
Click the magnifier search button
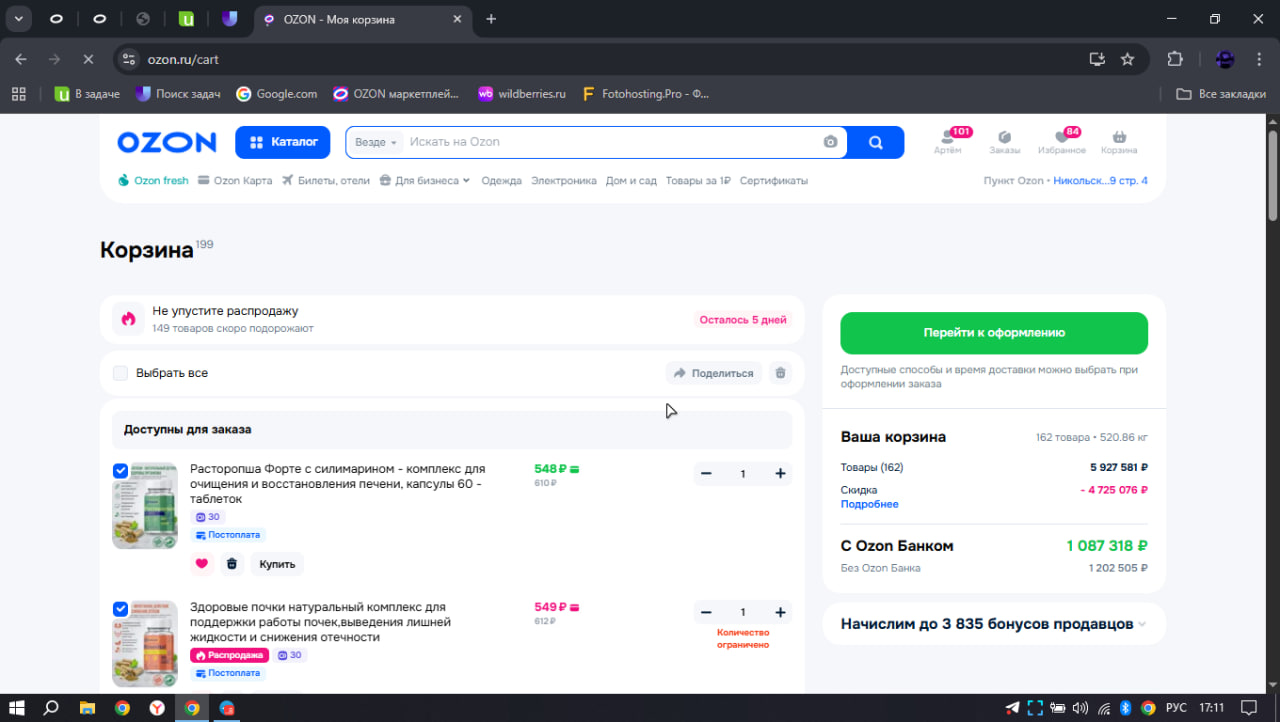tap(875, 142)
